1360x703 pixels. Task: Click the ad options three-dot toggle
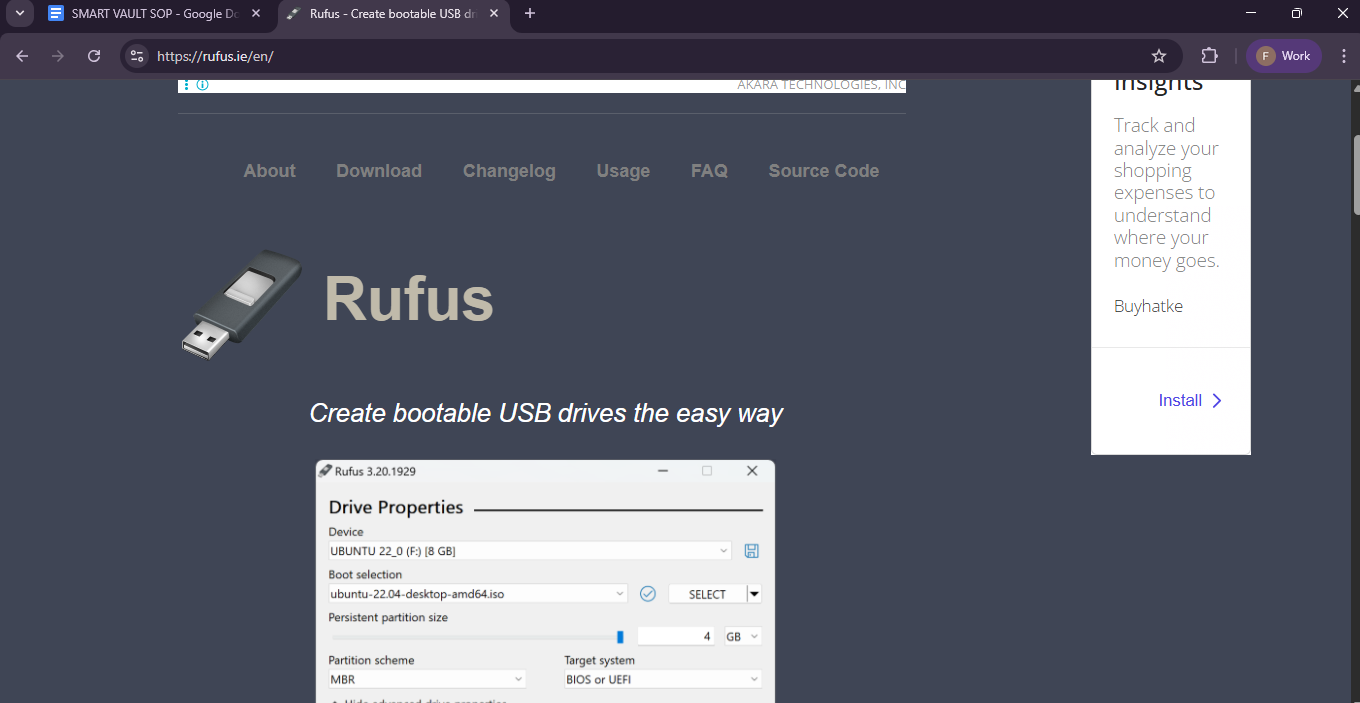pos(186,84)
